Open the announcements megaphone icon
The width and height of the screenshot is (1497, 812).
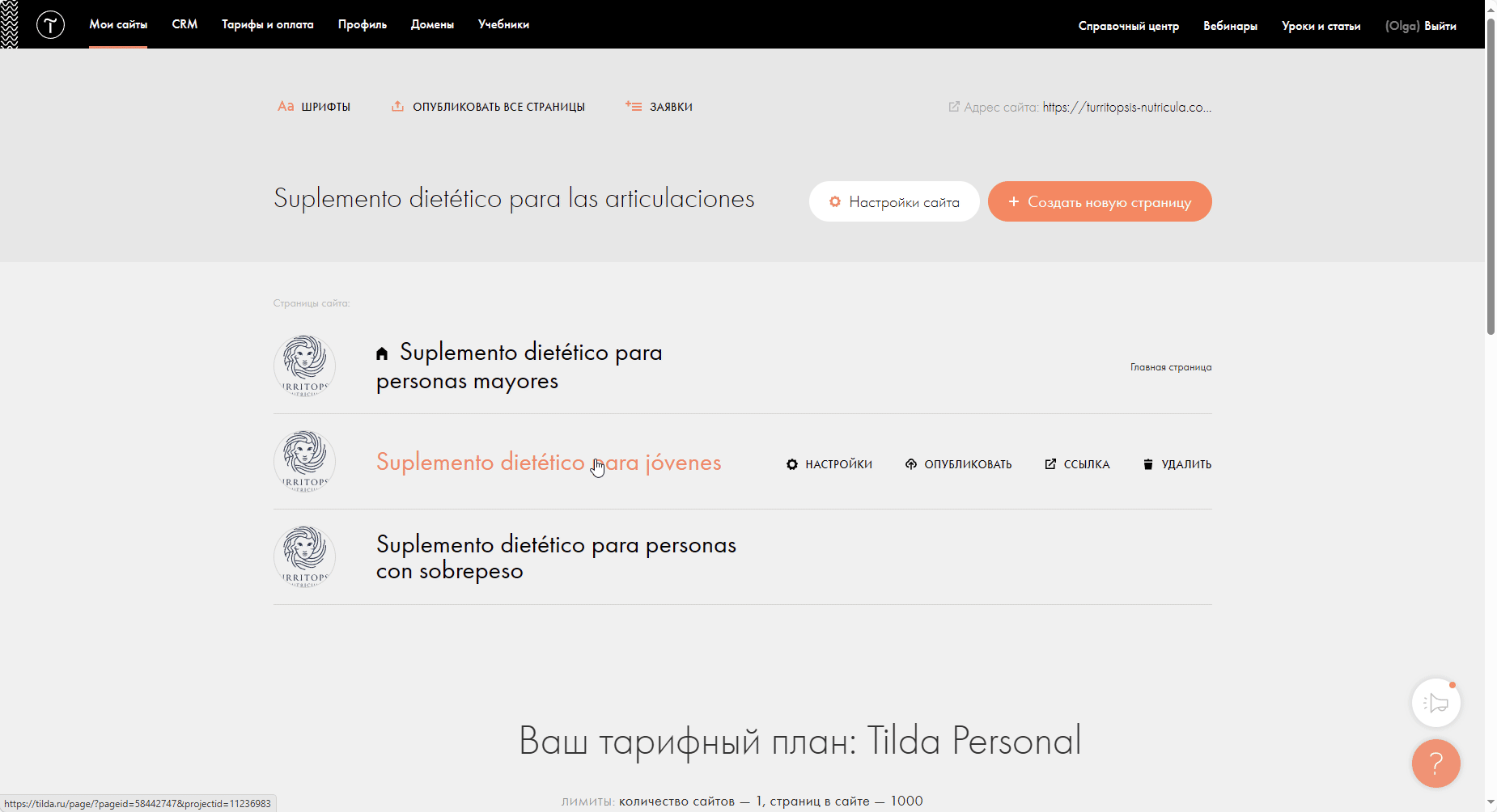(x=1436, y=703)
